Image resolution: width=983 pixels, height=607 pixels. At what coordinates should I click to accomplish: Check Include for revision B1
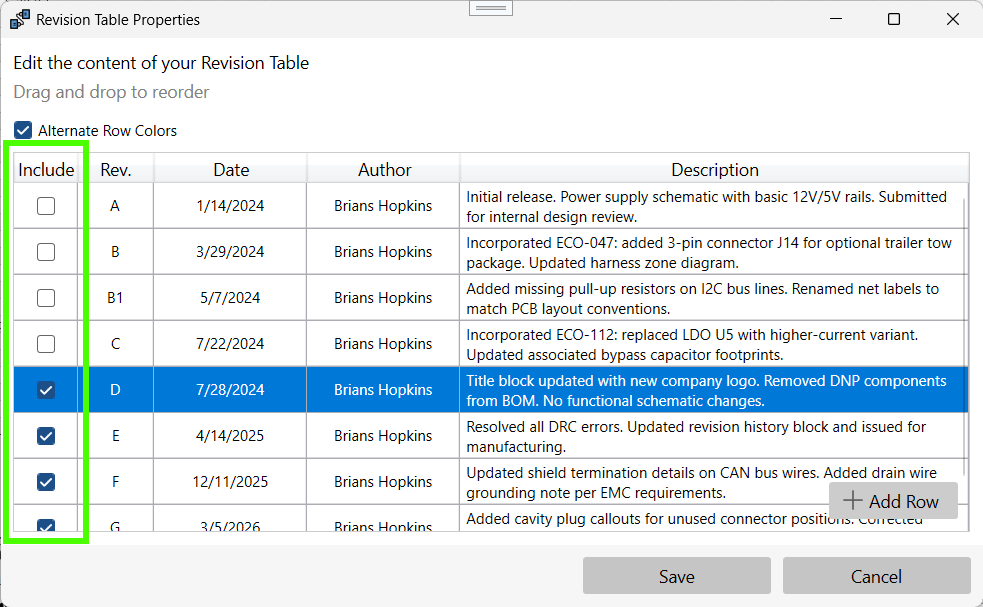(x=46, y=298)
